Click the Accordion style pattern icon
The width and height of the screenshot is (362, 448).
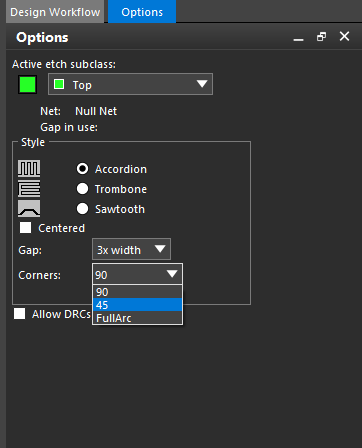(x=29, y=168)
